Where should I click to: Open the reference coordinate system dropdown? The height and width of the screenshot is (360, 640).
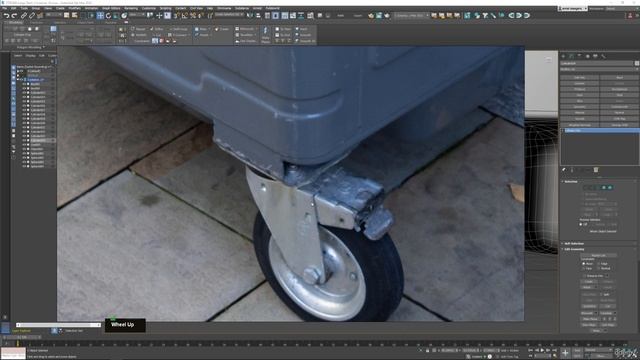137,15
